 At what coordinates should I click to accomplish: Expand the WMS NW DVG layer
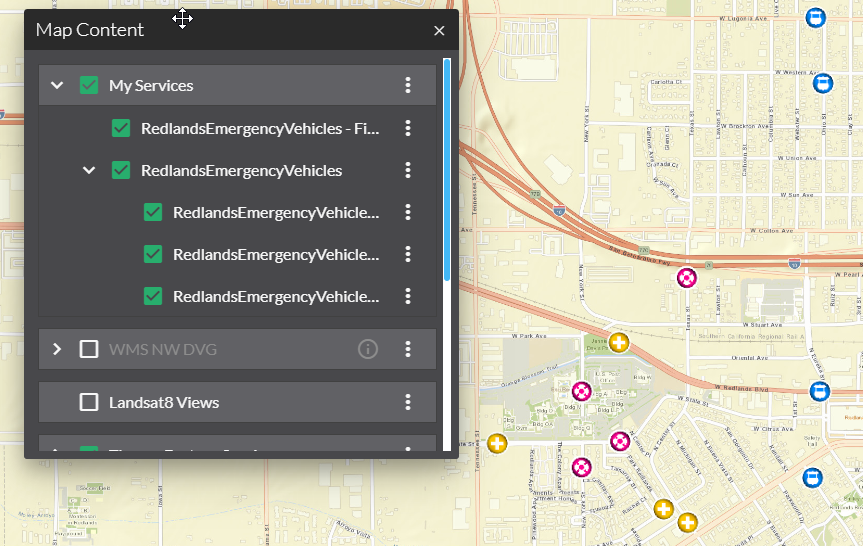[57, 349]
